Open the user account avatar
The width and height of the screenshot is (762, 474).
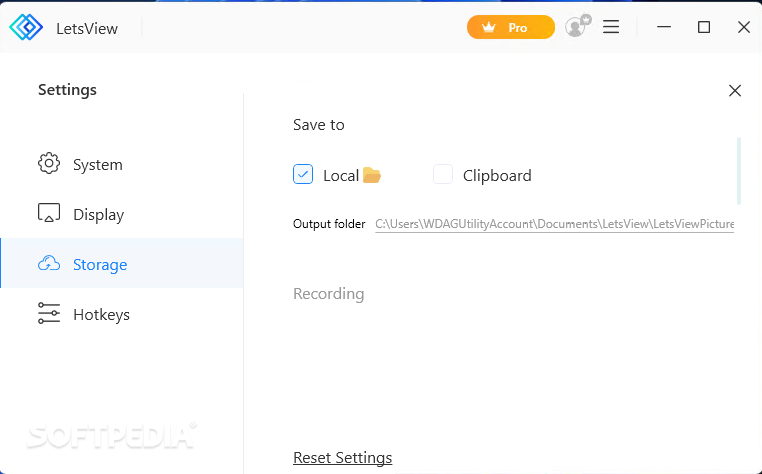pos(577,26)
